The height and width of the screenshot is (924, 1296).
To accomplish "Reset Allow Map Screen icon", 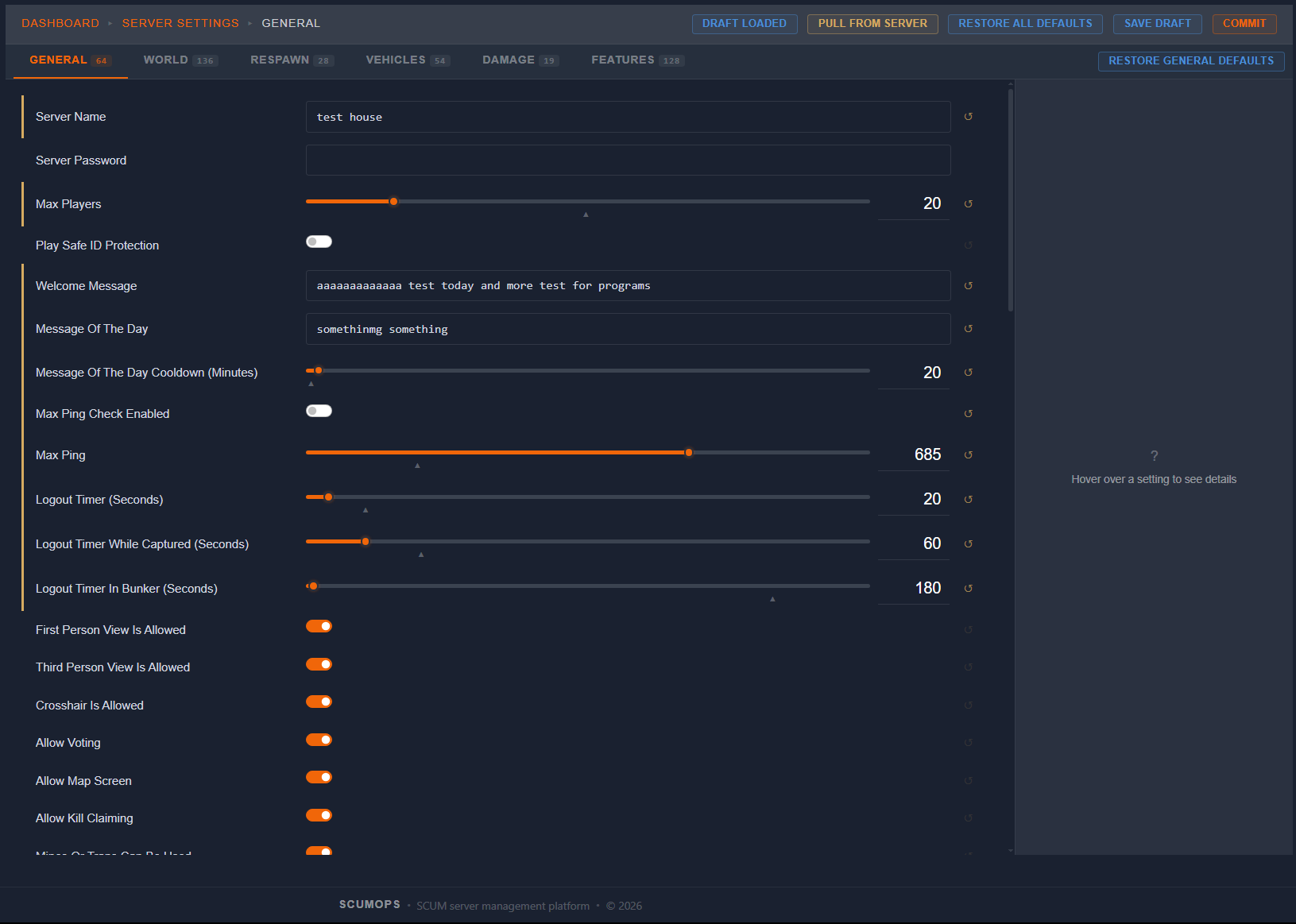I will point(968,781).
